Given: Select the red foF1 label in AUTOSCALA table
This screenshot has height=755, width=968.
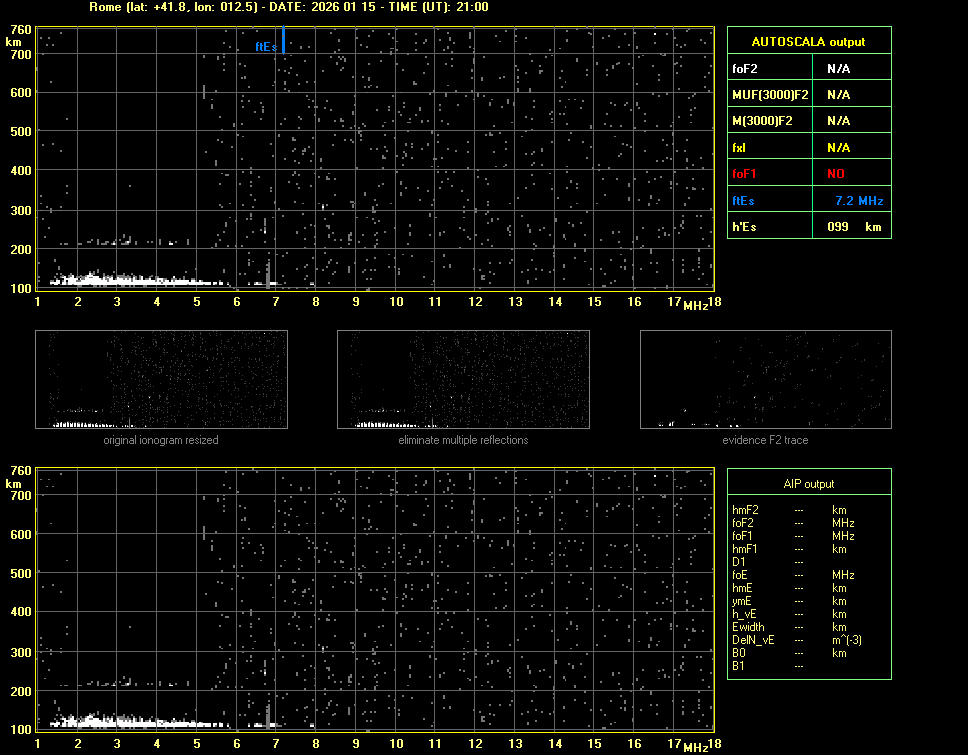Looking at the screenshot, I should tap(745, 174).
